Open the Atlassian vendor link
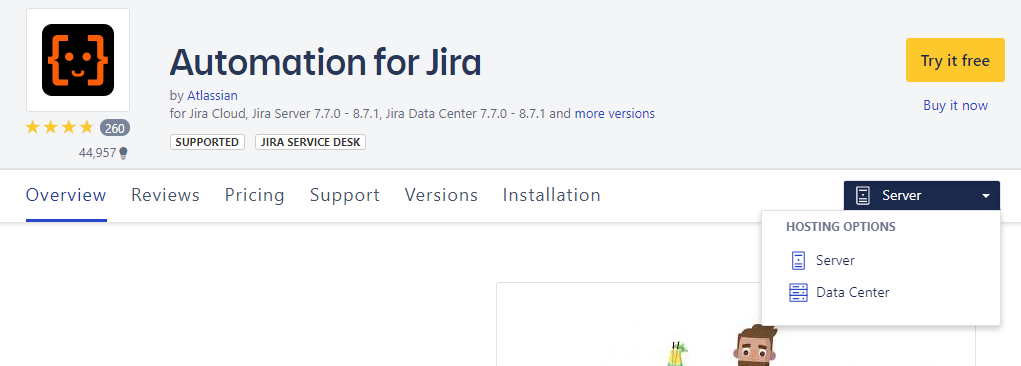The width and height of the screenshot is (1021, 366). point(212,96)
